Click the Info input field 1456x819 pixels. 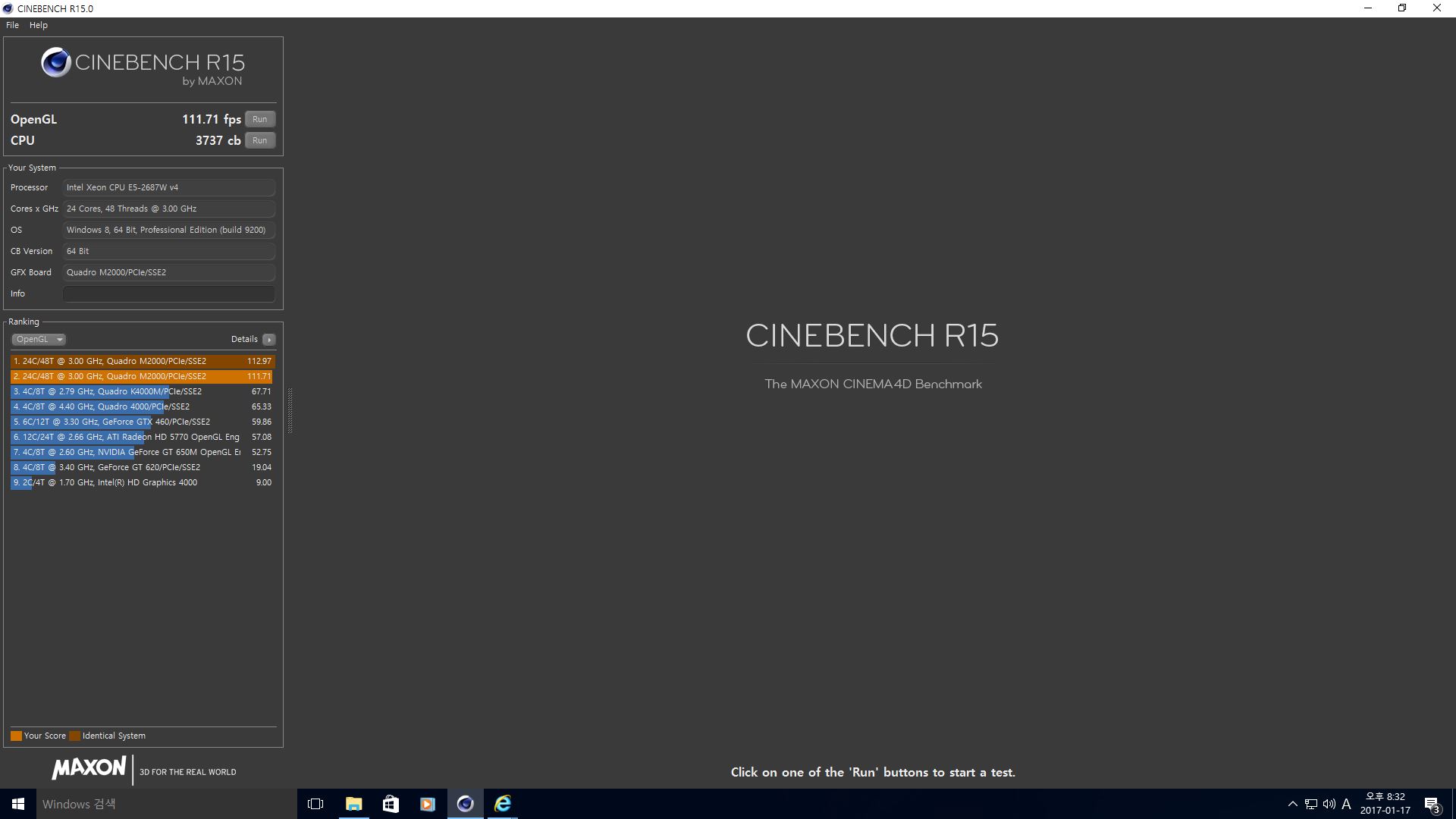pos(168,293)
